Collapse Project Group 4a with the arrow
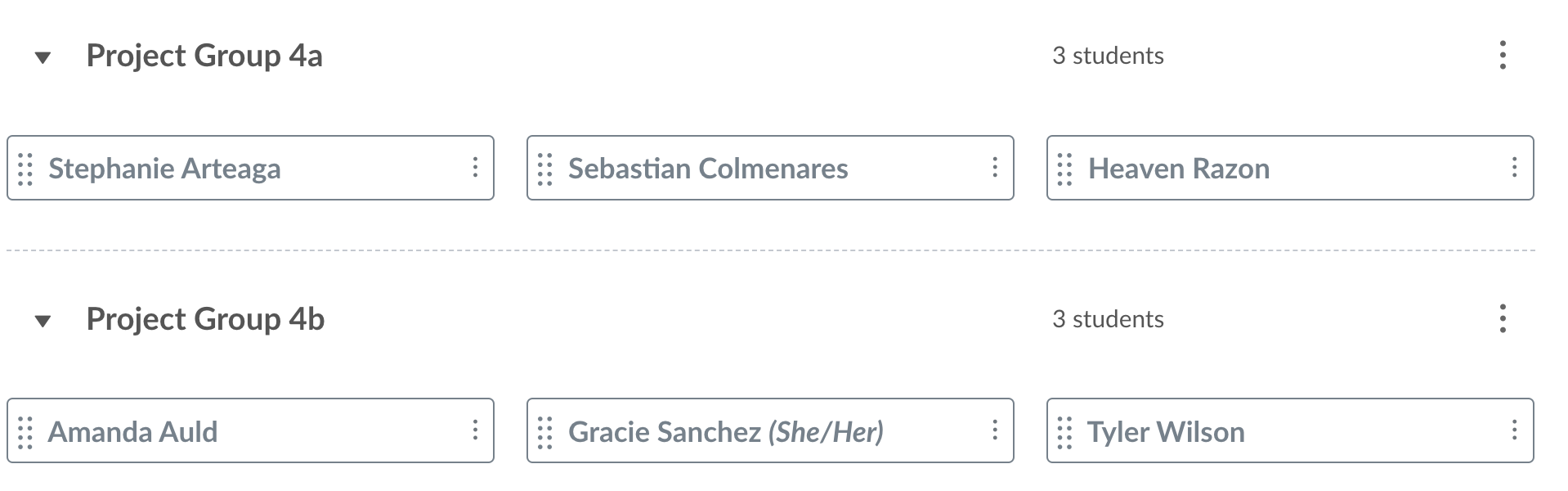Viewport: 1568px width, 491px height. 43,57
